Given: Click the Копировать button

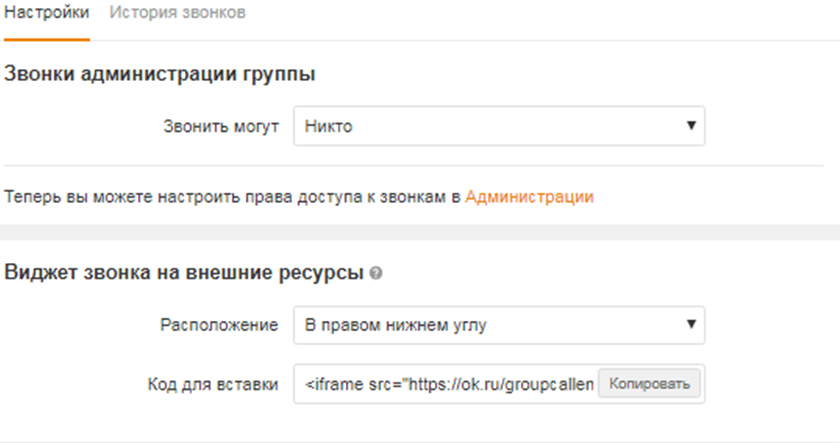Looking at the screenshot, I should tap(649, 384).
